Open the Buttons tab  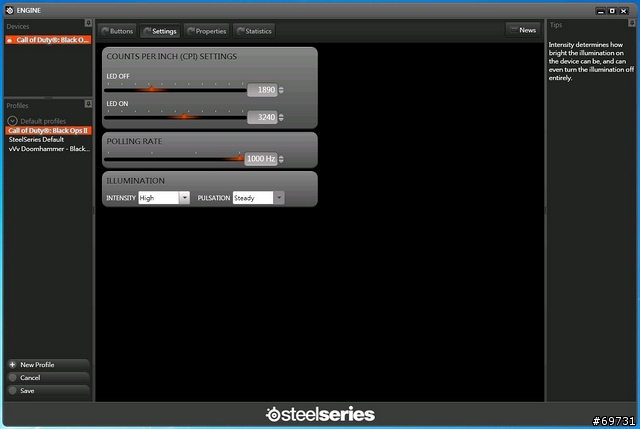pyautogui.click(x=117, y=31)
